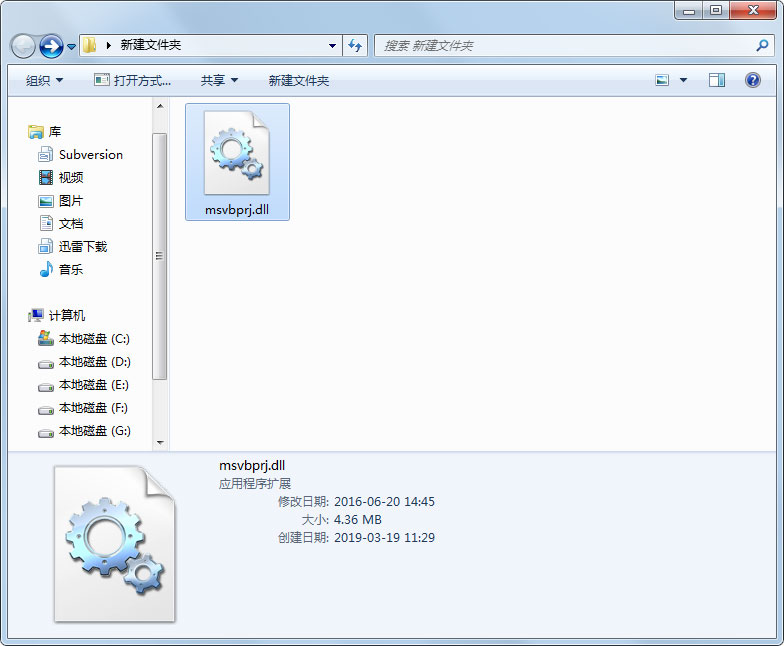Click the 大小 value 4.36 MB
The height and width of the screenshot is (646, 784).
358,520
